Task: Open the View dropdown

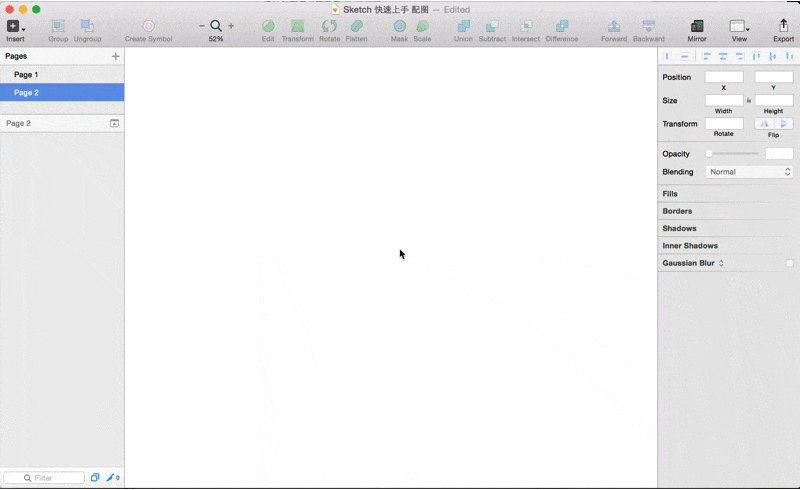Action: point(739,26)
